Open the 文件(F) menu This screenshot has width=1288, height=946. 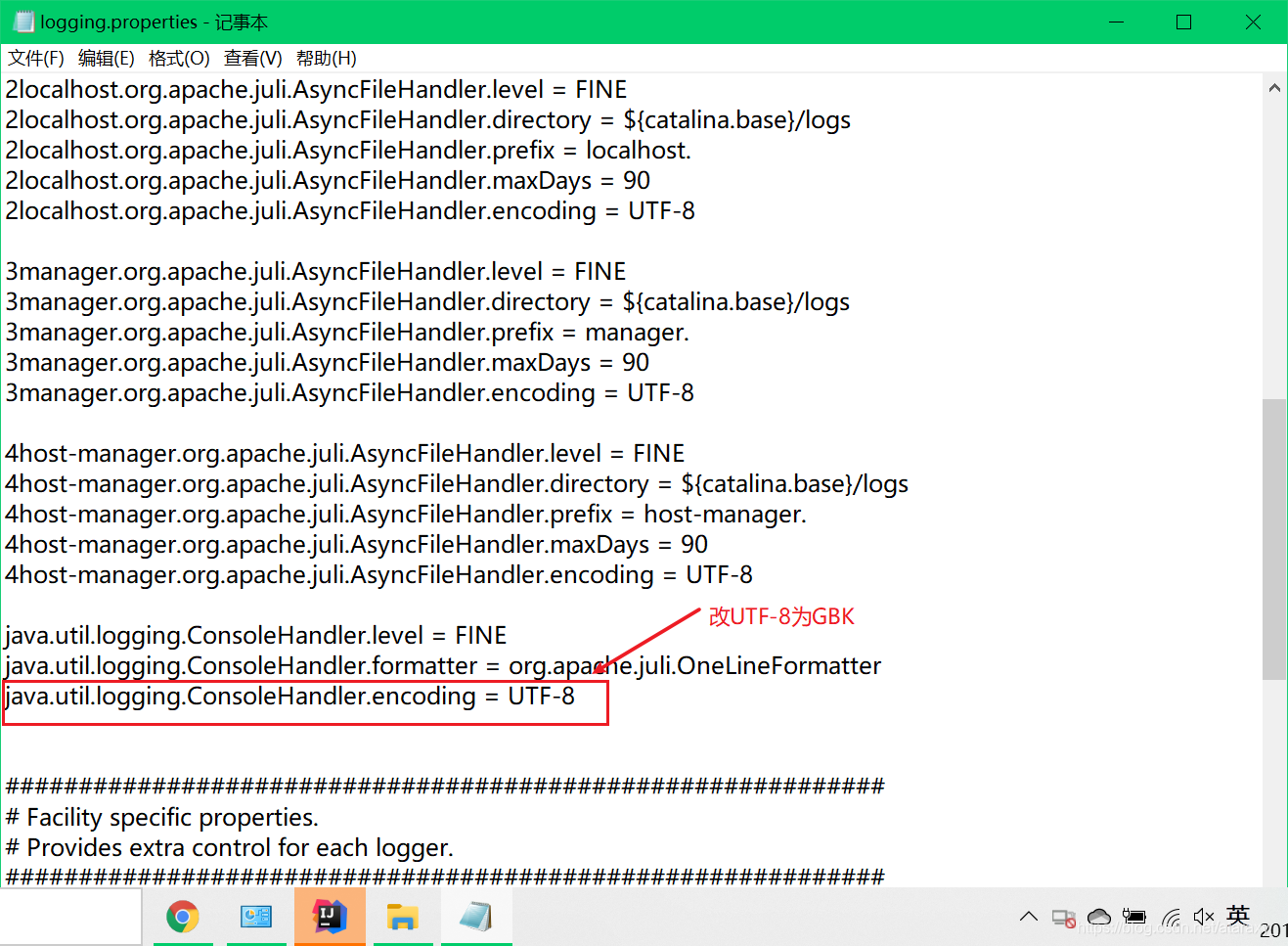coord(36,59)
